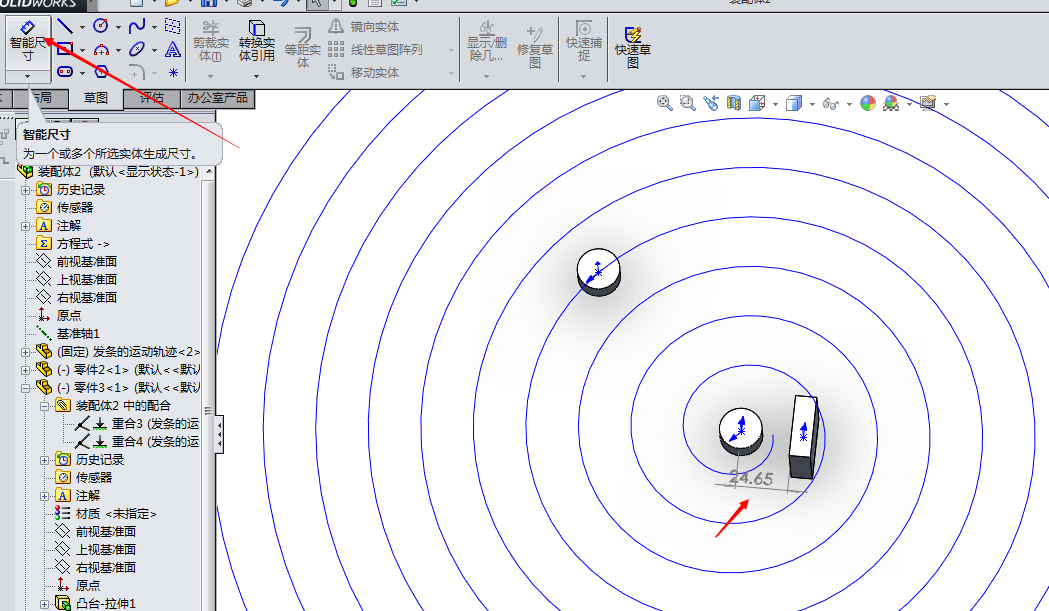Click the 24.65 dimension value
This screenshot has width=1049, height=611.
pyautogui.click(x=751, y=478)
